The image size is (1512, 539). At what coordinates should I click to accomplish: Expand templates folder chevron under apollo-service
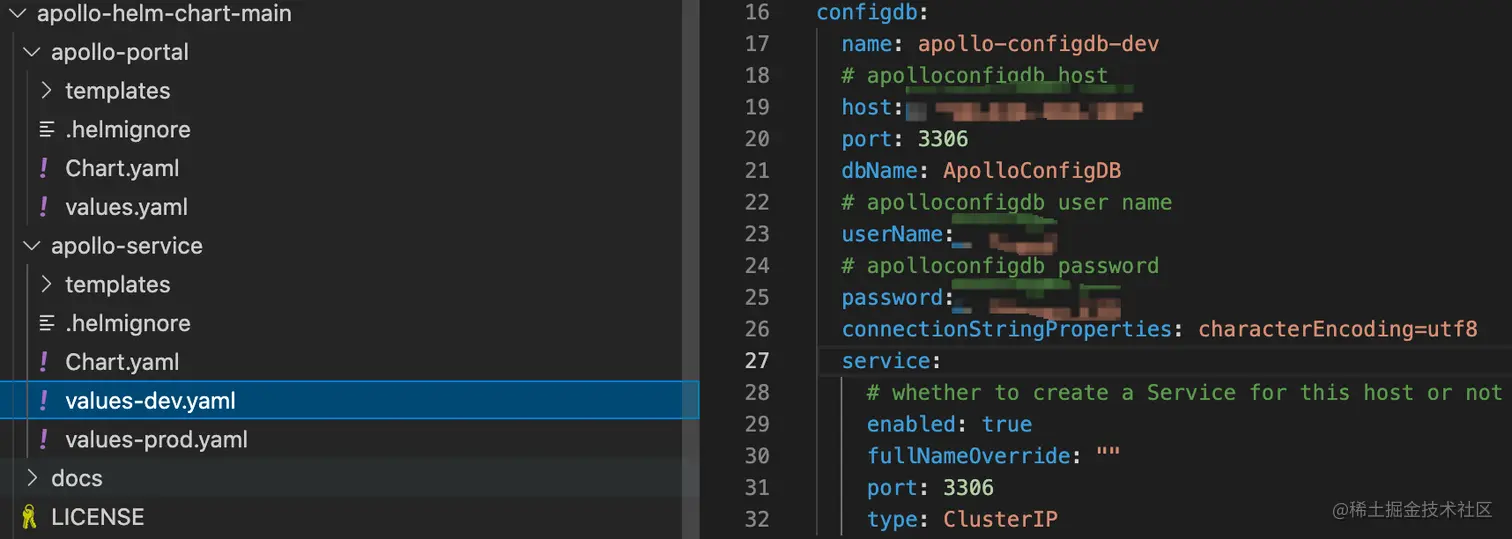pos(45,285)
